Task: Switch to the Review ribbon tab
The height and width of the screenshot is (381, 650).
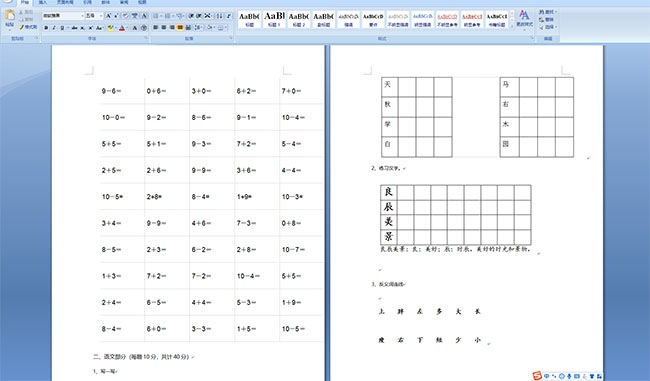Action: click(124, 2)
